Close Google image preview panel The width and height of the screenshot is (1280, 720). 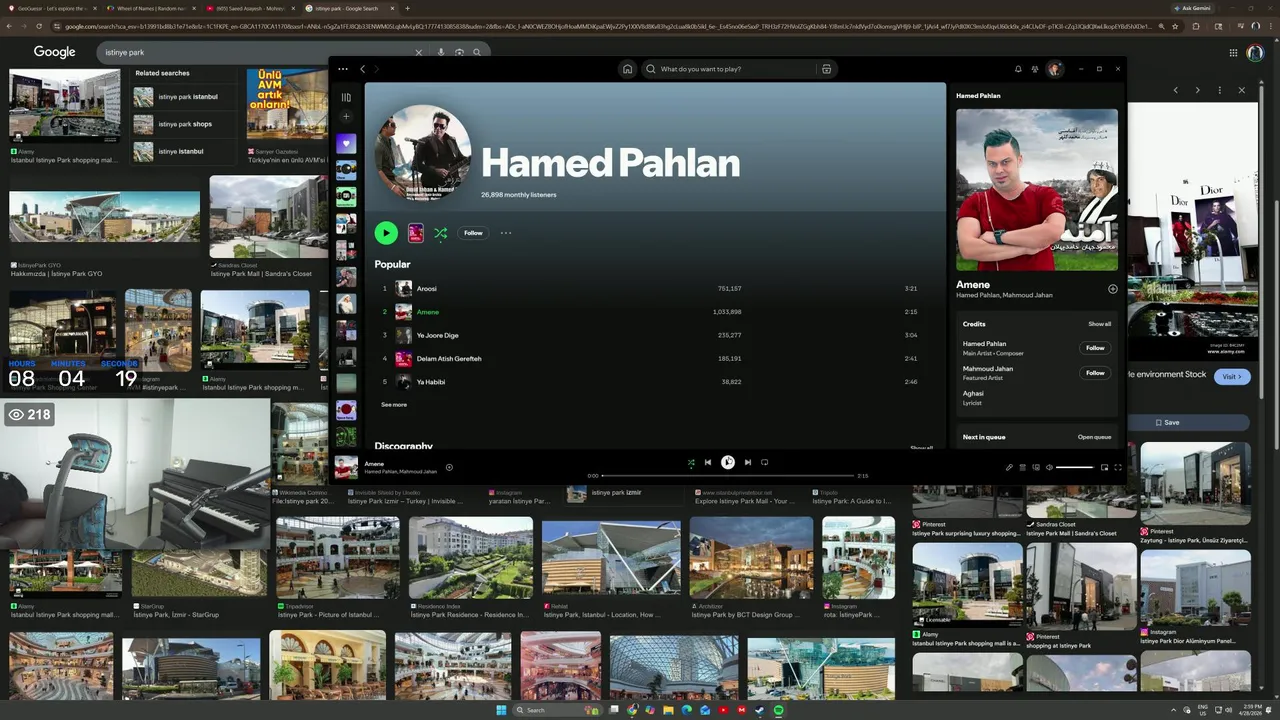tap(1242, 90)
